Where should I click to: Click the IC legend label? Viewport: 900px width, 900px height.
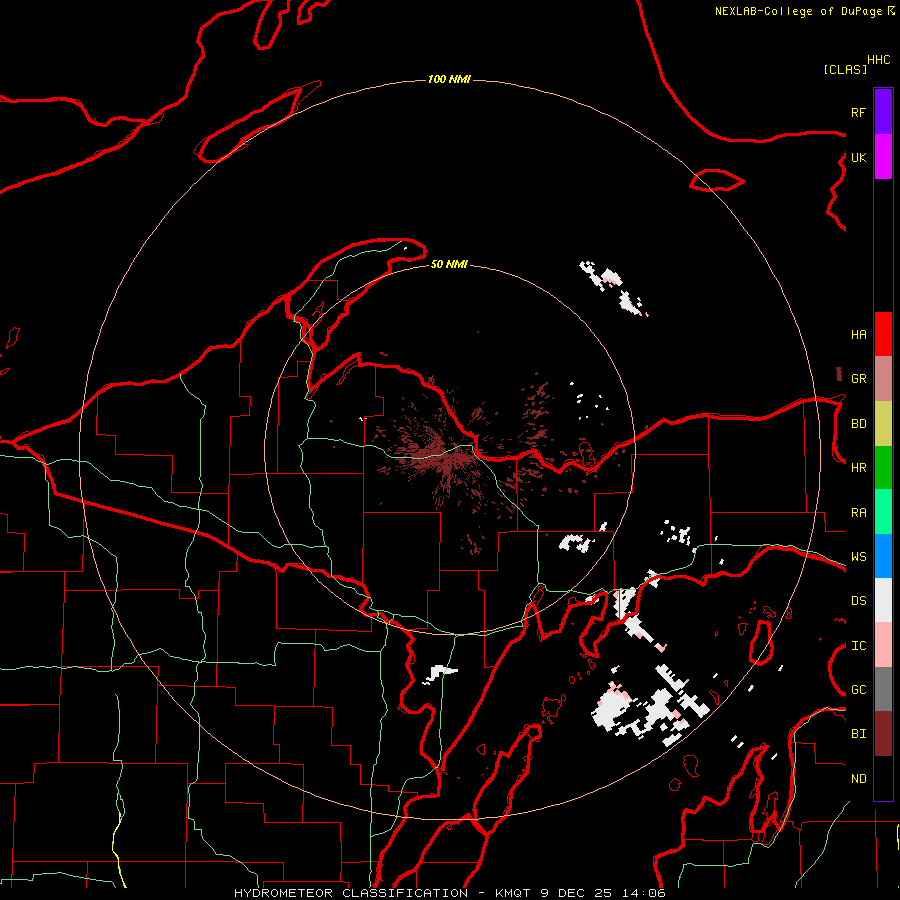(858, 646)
